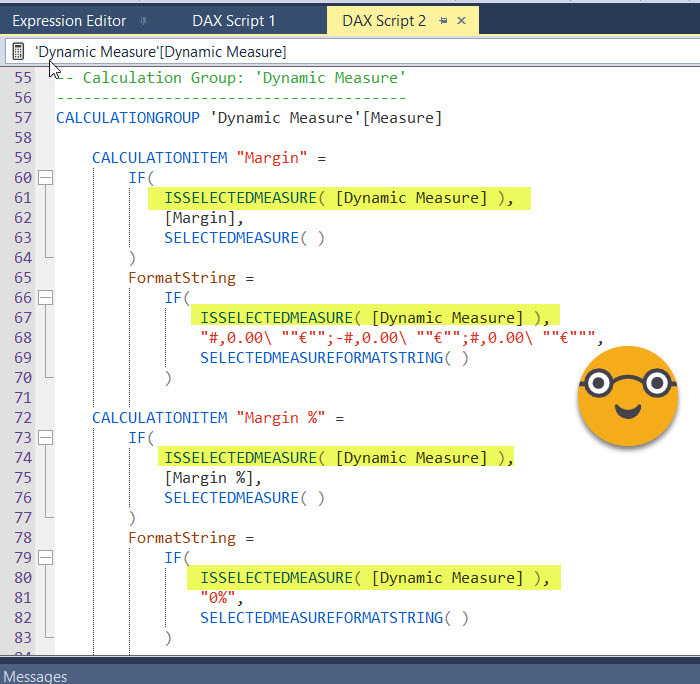Click highlighted ISSELECTEDMEASURE on line 61

click(241, 198)
